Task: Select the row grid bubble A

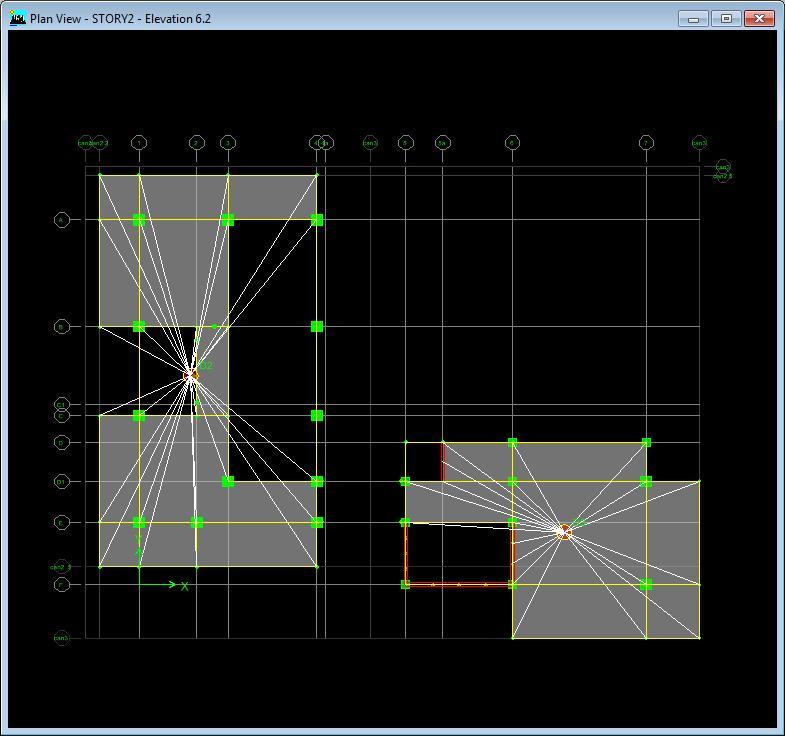Action: [x=62, y=220]
